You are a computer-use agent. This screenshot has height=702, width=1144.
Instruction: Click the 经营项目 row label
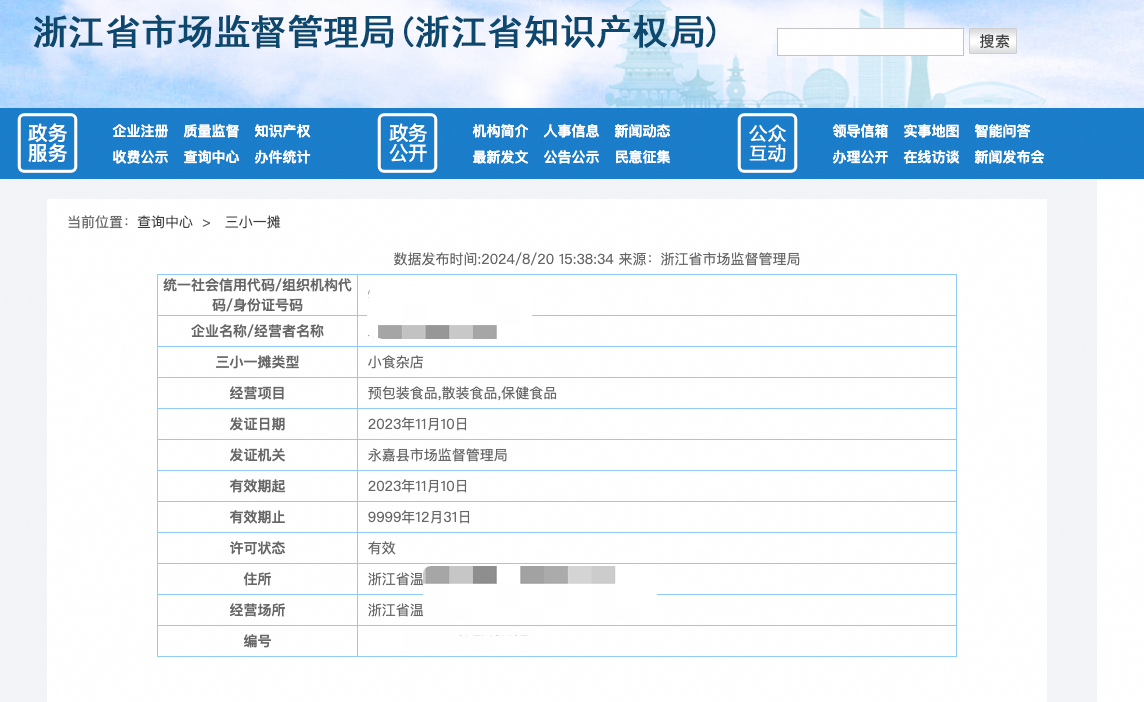[x=257, y=393]
